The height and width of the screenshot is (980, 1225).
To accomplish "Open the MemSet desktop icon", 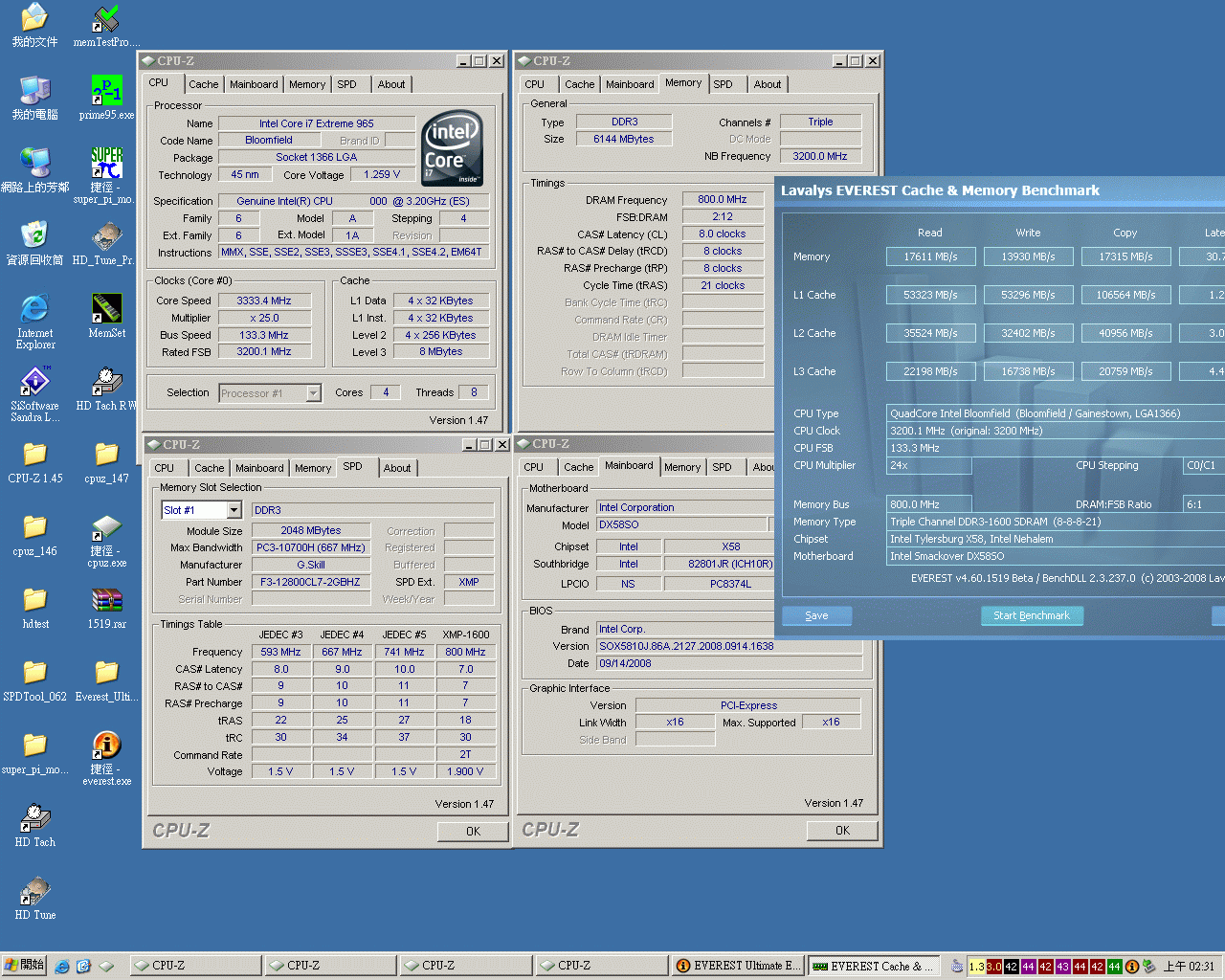I will (106, 316).
